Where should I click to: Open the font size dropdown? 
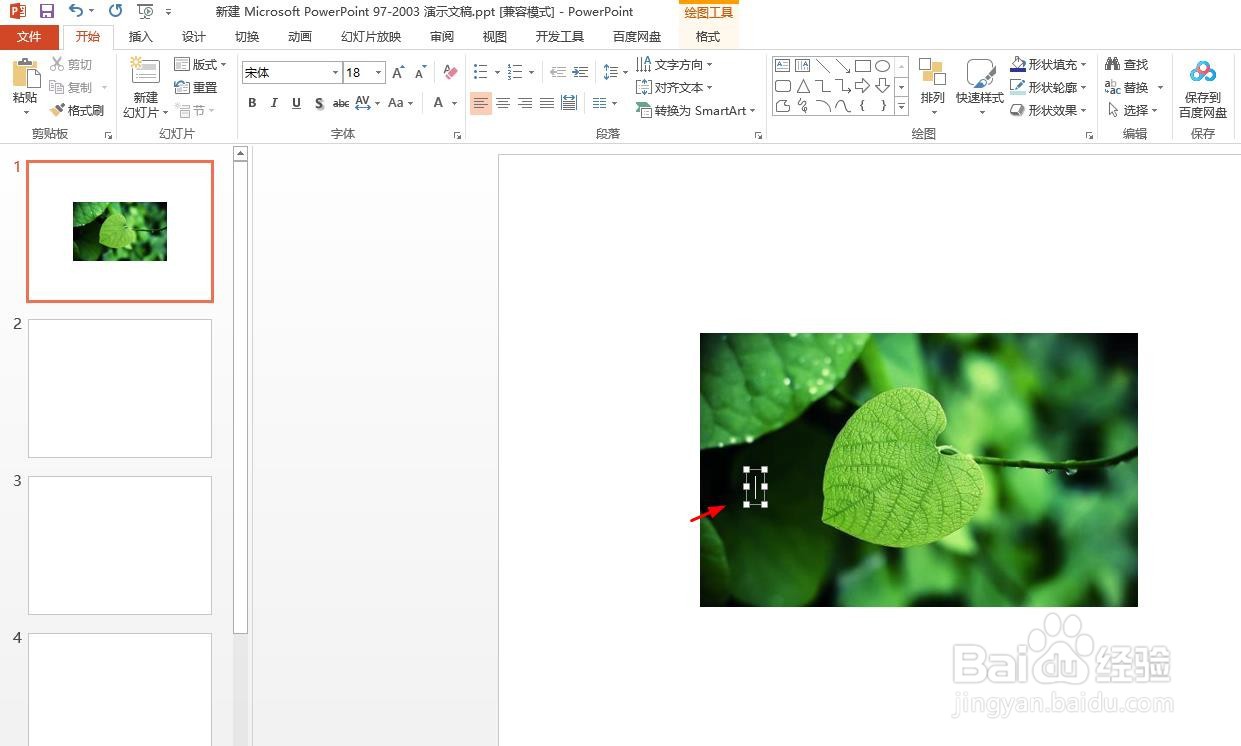379,72
